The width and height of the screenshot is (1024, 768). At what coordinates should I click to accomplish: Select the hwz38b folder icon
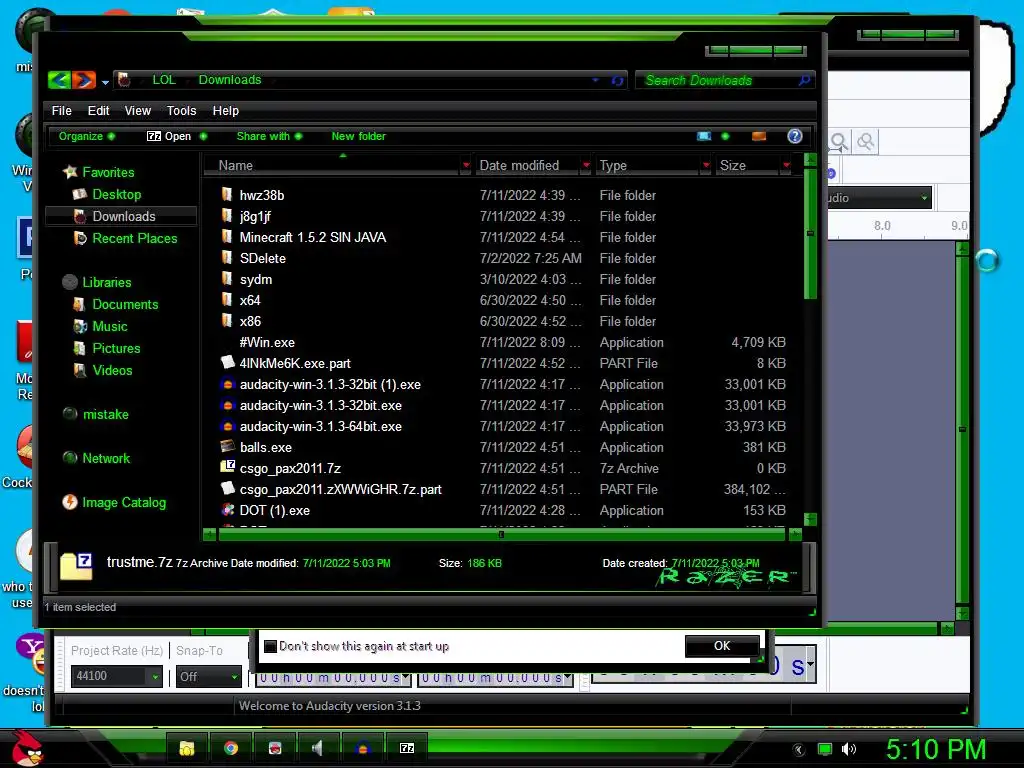(227, 195)
